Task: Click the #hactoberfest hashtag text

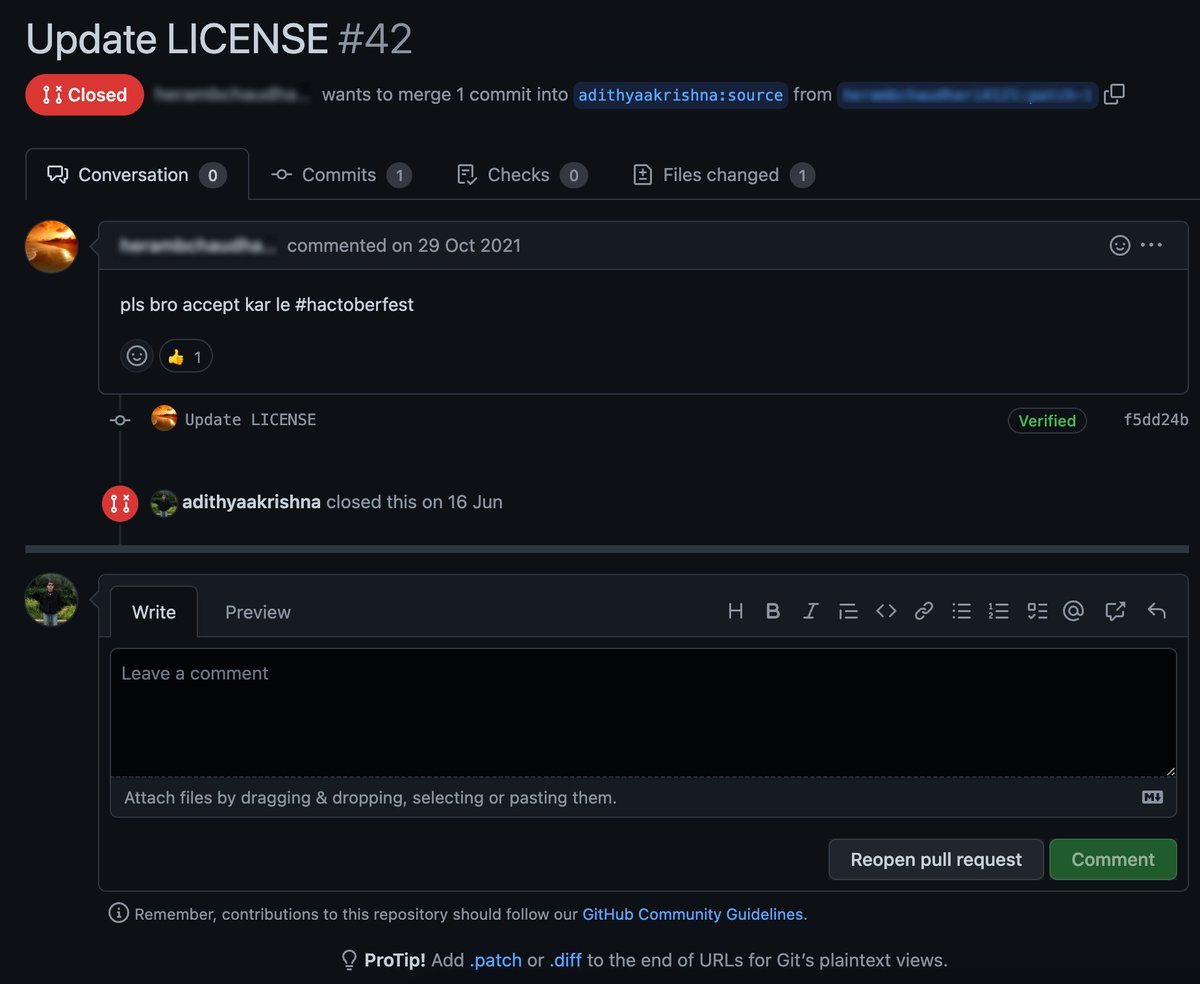Action: click(355, 304)
